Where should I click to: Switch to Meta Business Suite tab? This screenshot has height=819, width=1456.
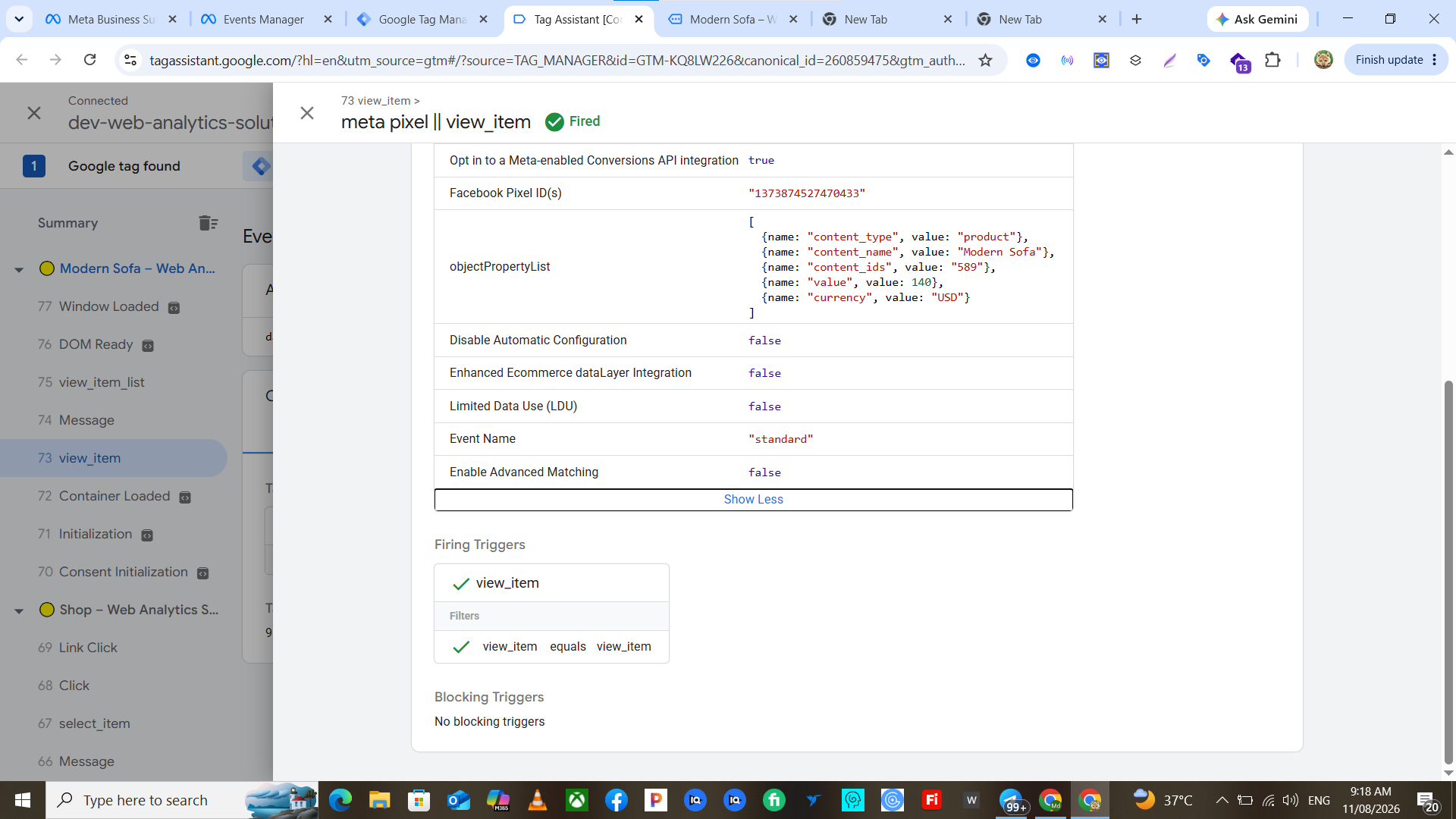tap(111, 19)
